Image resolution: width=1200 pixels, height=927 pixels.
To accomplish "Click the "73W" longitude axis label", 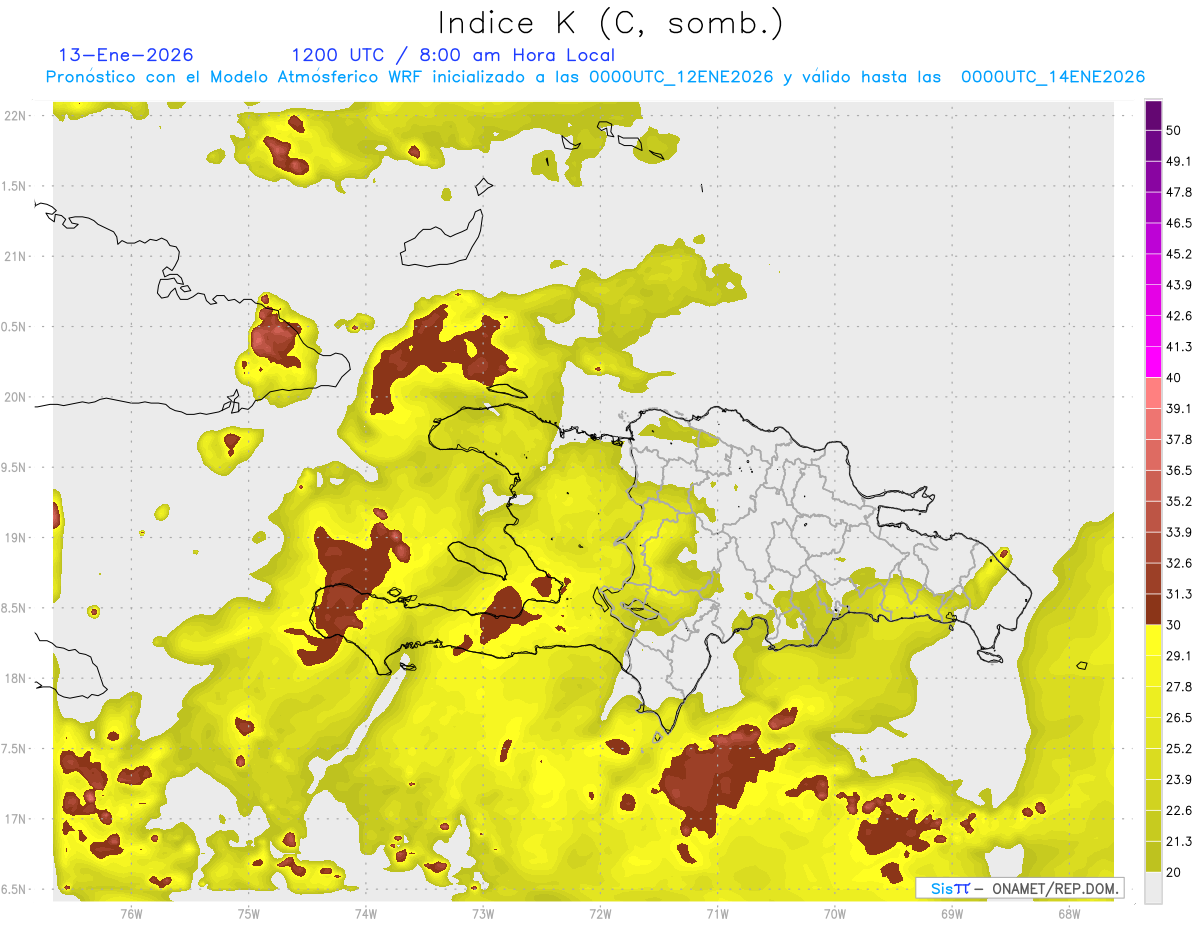I will (x=483, y=914).
